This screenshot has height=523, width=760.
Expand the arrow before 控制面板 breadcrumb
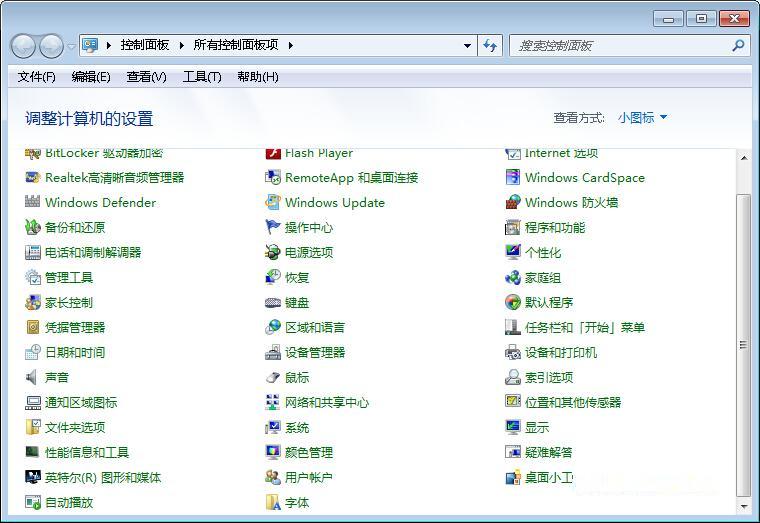click(x=109, y=46)
